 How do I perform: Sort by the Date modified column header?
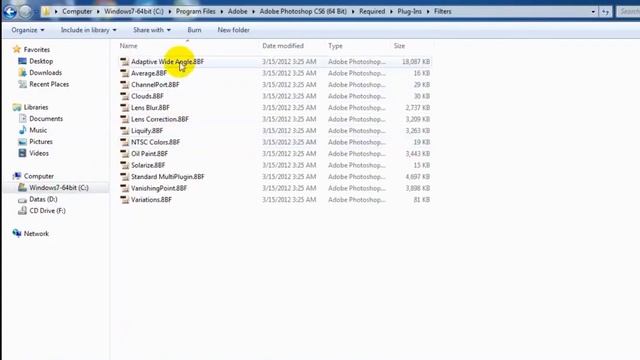pos(283,46)
